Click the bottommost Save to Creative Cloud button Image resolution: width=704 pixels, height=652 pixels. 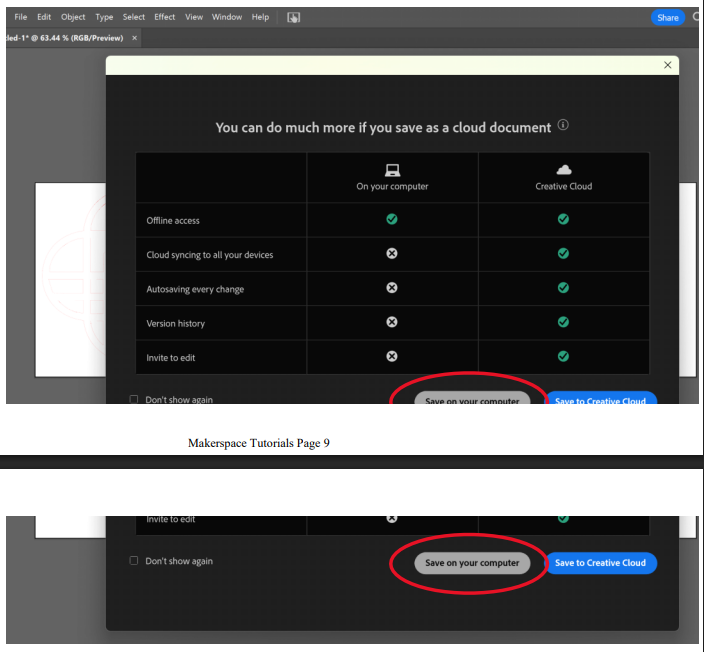pyautogui.click(x=600, y=563)
